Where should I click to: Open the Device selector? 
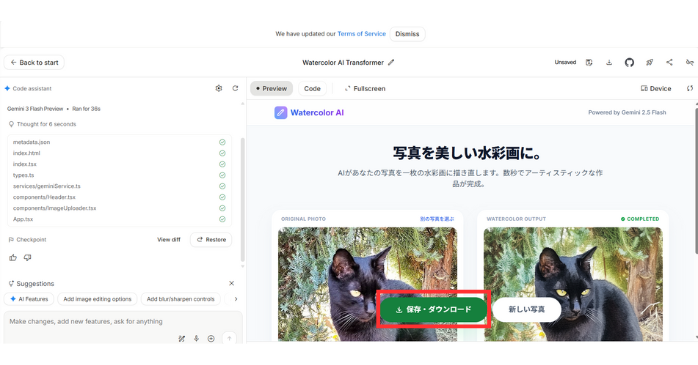click(x=656, y=89)
